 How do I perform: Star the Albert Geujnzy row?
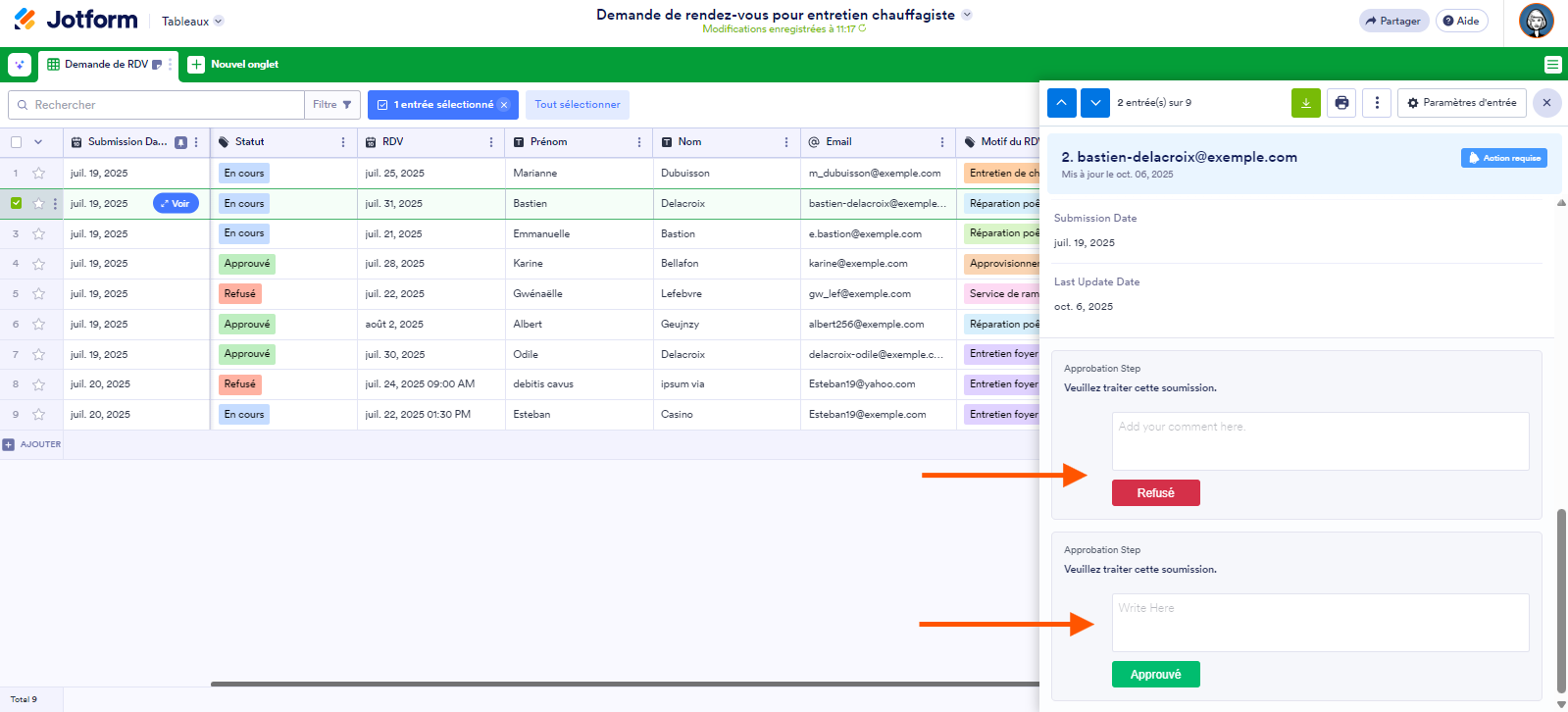coord(39,325)
